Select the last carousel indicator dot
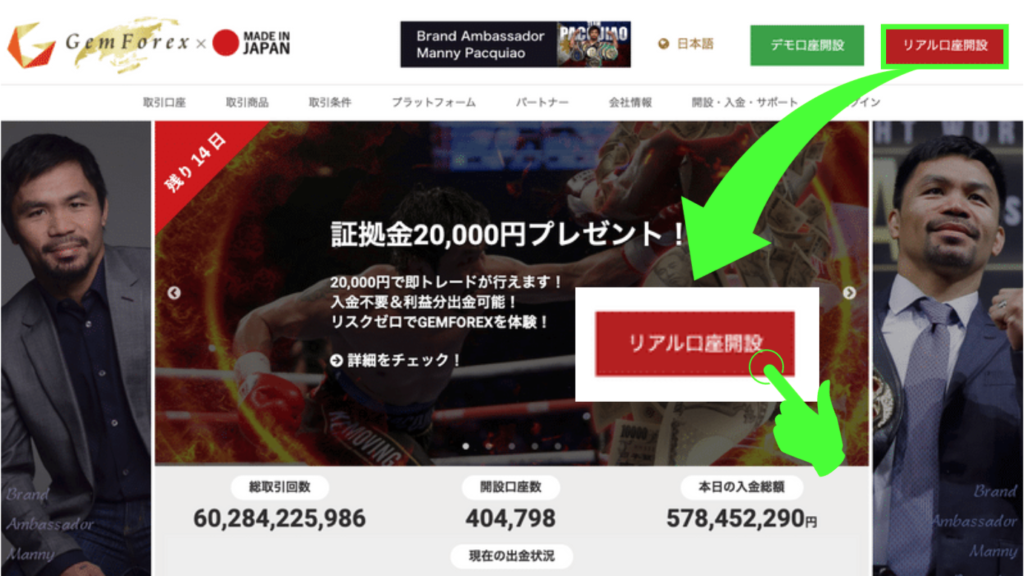 point(558,446)
